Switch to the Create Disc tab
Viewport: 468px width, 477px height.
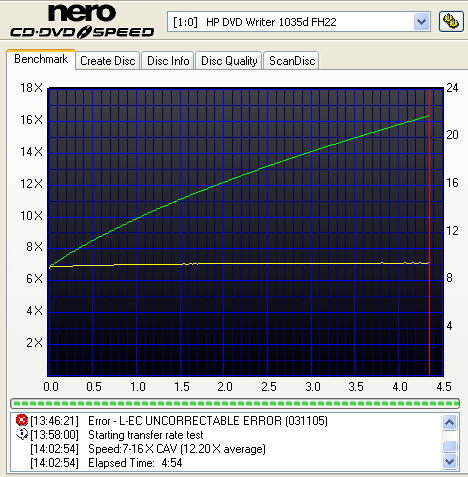tap(107, 61)
